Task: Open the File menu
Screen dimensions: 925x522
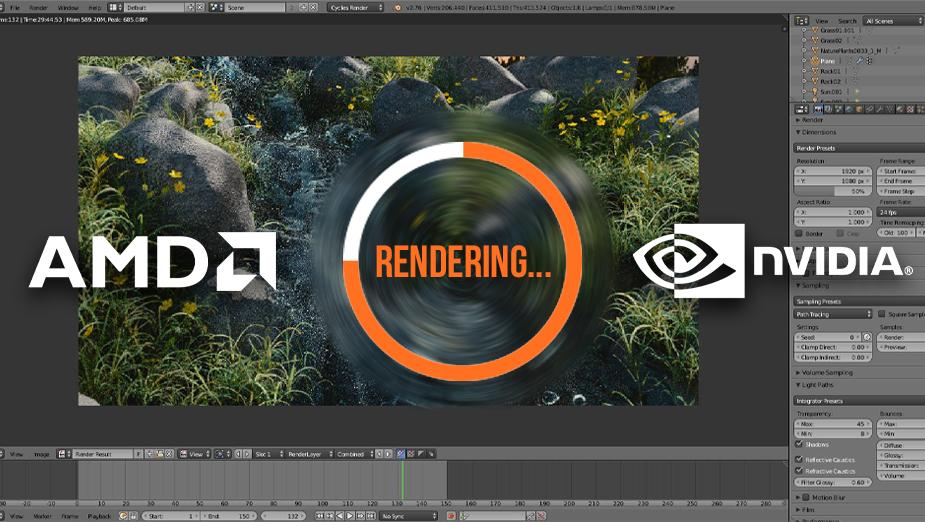Action: click(x=15, y=8)
